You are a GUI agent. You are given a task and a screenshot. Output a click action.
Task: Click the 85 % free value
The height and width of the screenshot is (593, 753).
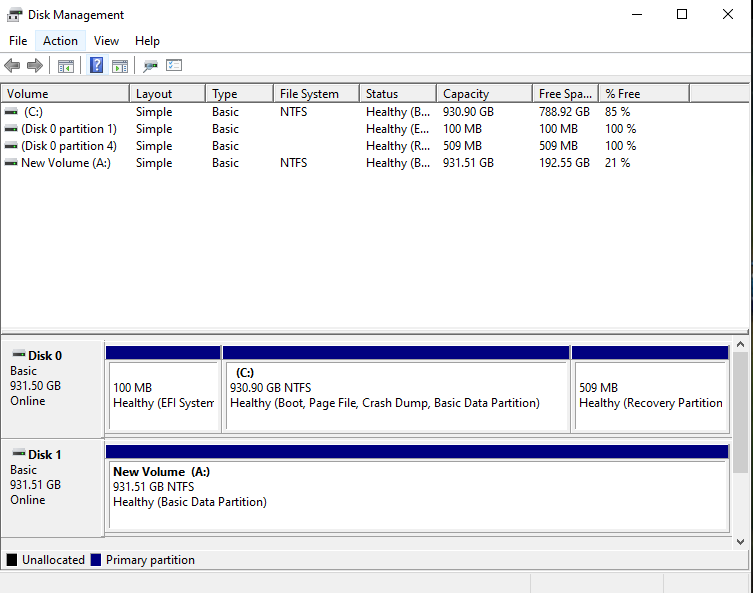[x=618, y=111]
